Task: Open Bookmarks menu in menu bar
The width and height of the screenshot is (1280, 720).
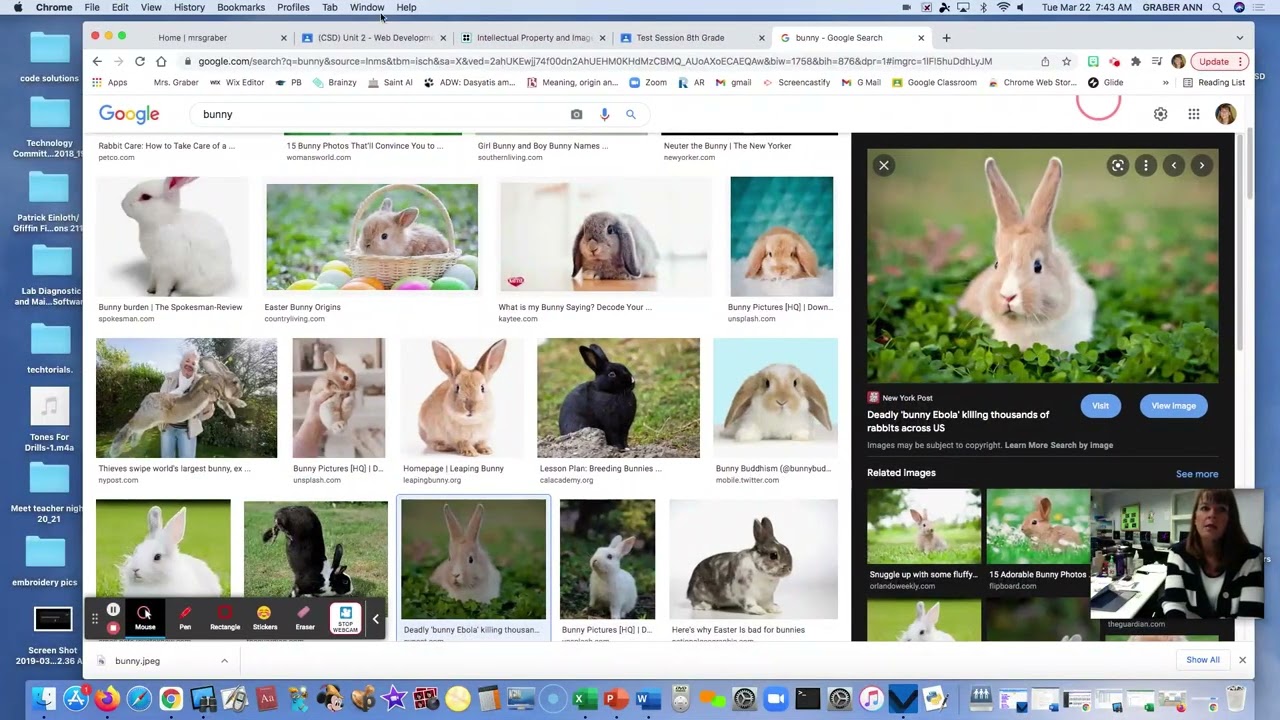Action: (x=241, y=7)
